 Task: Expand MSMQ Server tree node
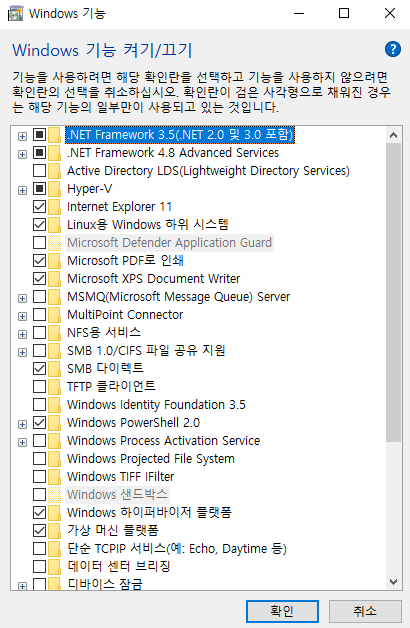(22, 298)
